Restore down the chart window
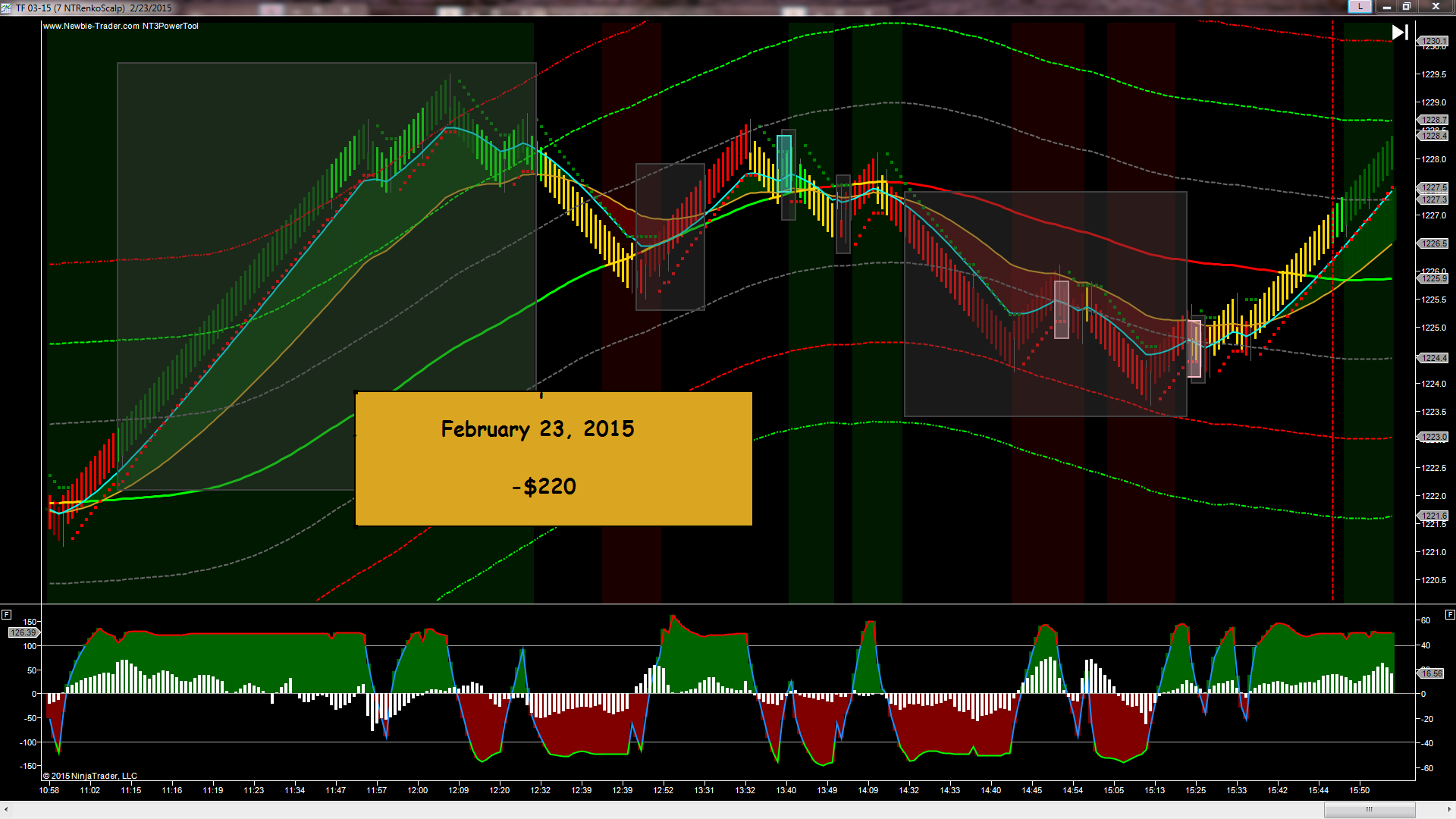Image resolution: width=1456 pixels, height=819 pixels. click(x=1406, y=7)
